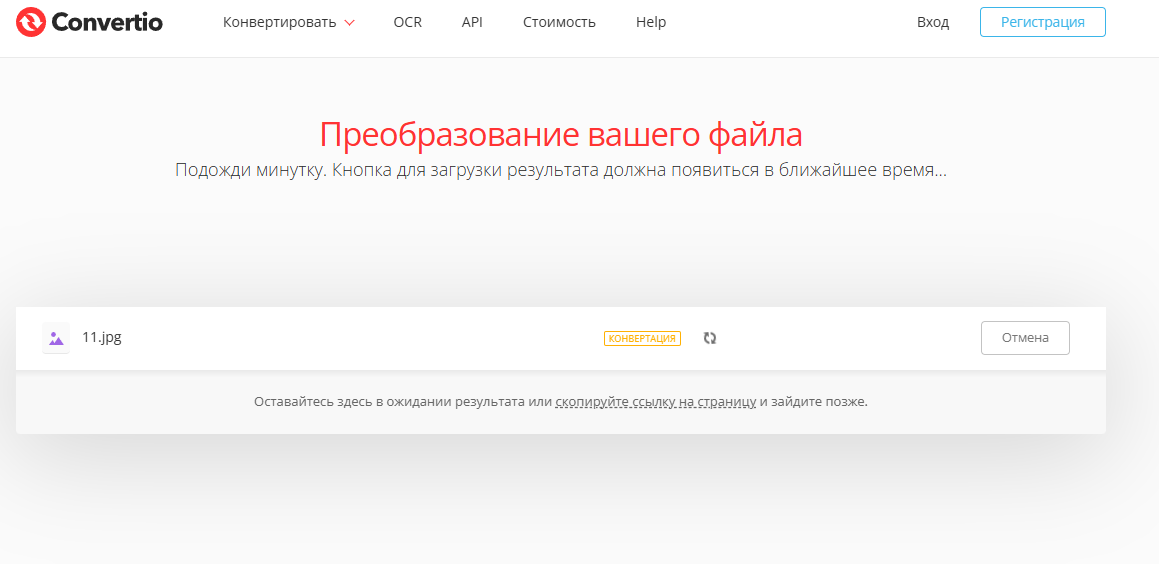Click the Регистрация button
The image size is (1159, 564).
1043,22
